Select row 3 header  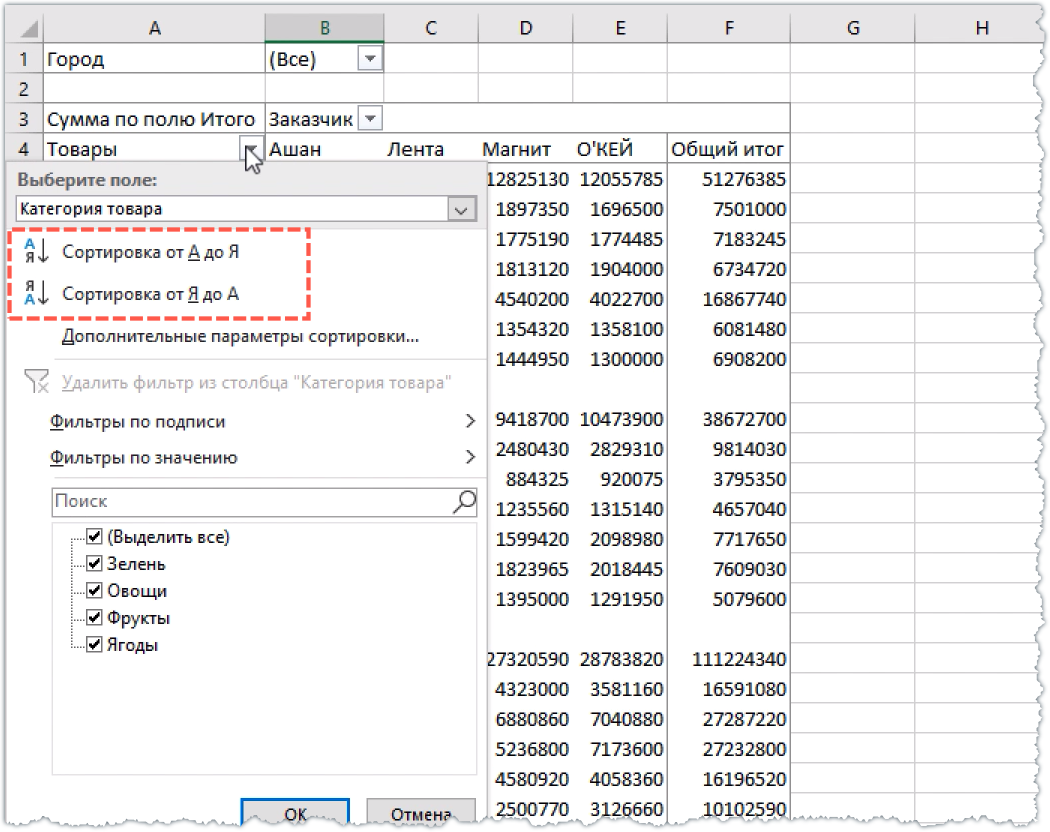pos(24,119)
